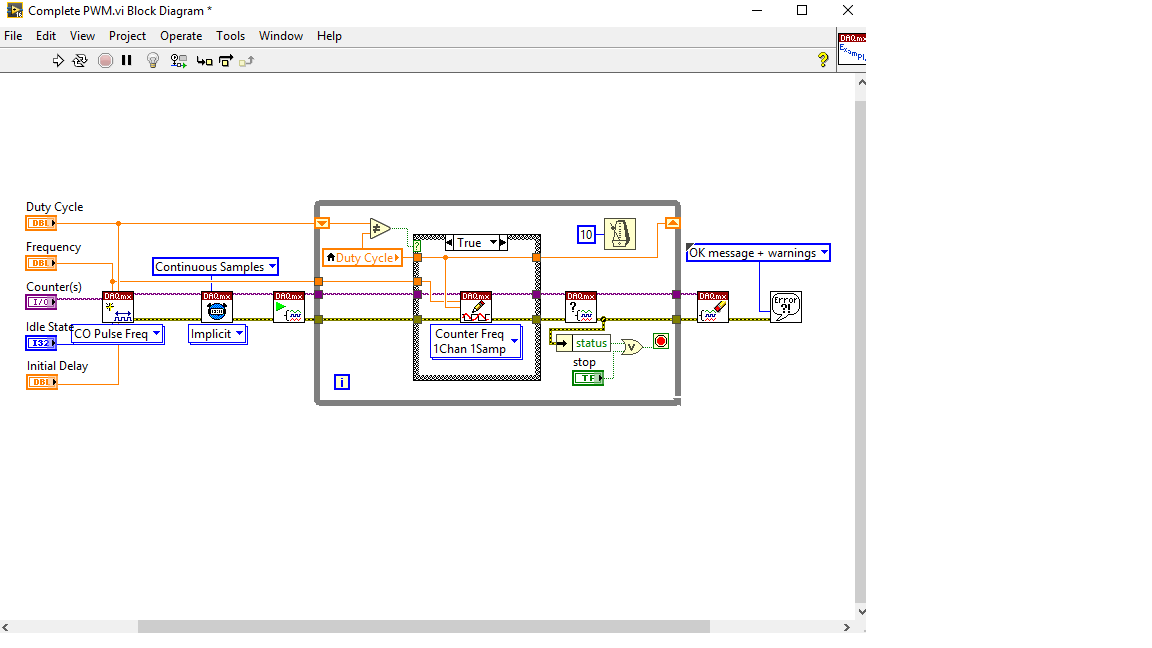The width and height of the screenshot is (1152, 648).
Task: Click the Wait Until Next ms Multiple node
Action: pyautogui.click(x=621, y=233)
